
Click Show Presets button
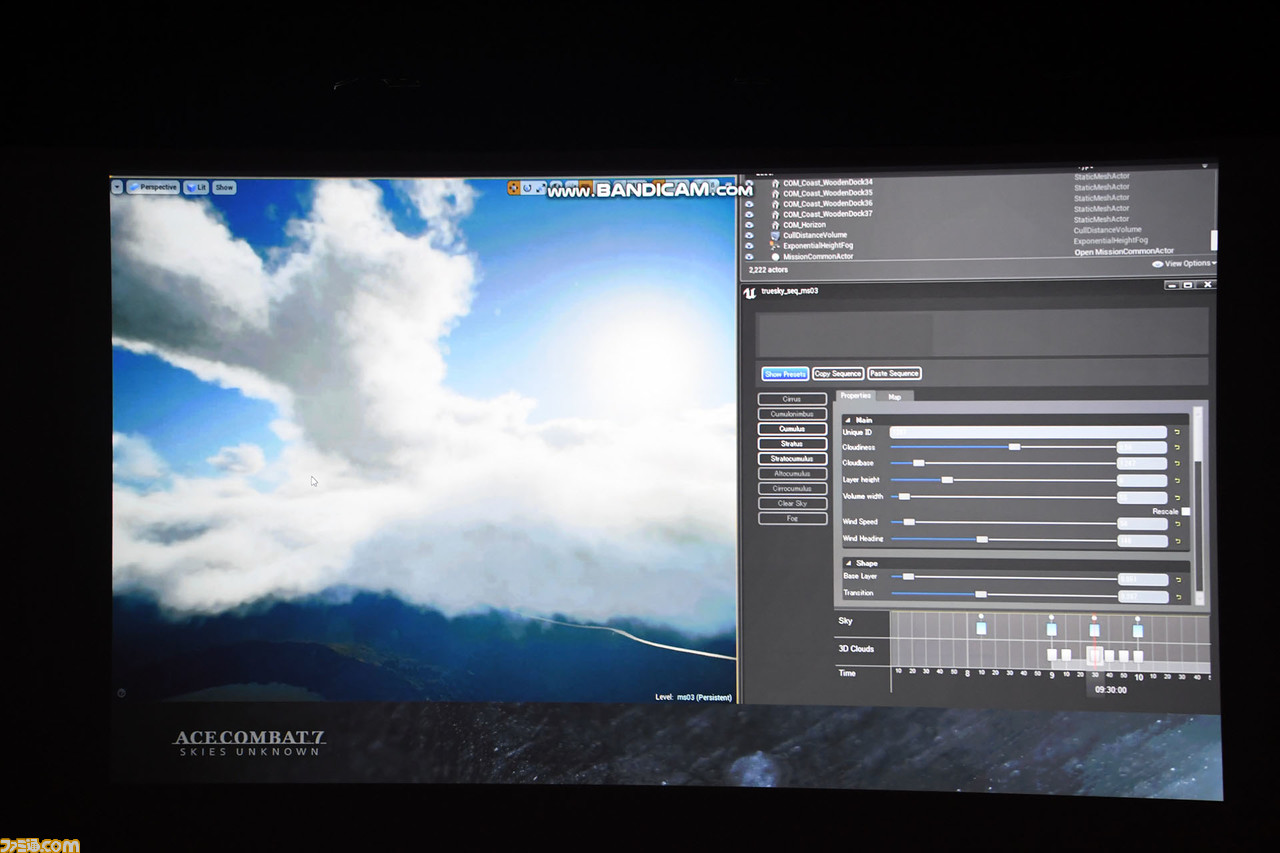click(785, 374)
